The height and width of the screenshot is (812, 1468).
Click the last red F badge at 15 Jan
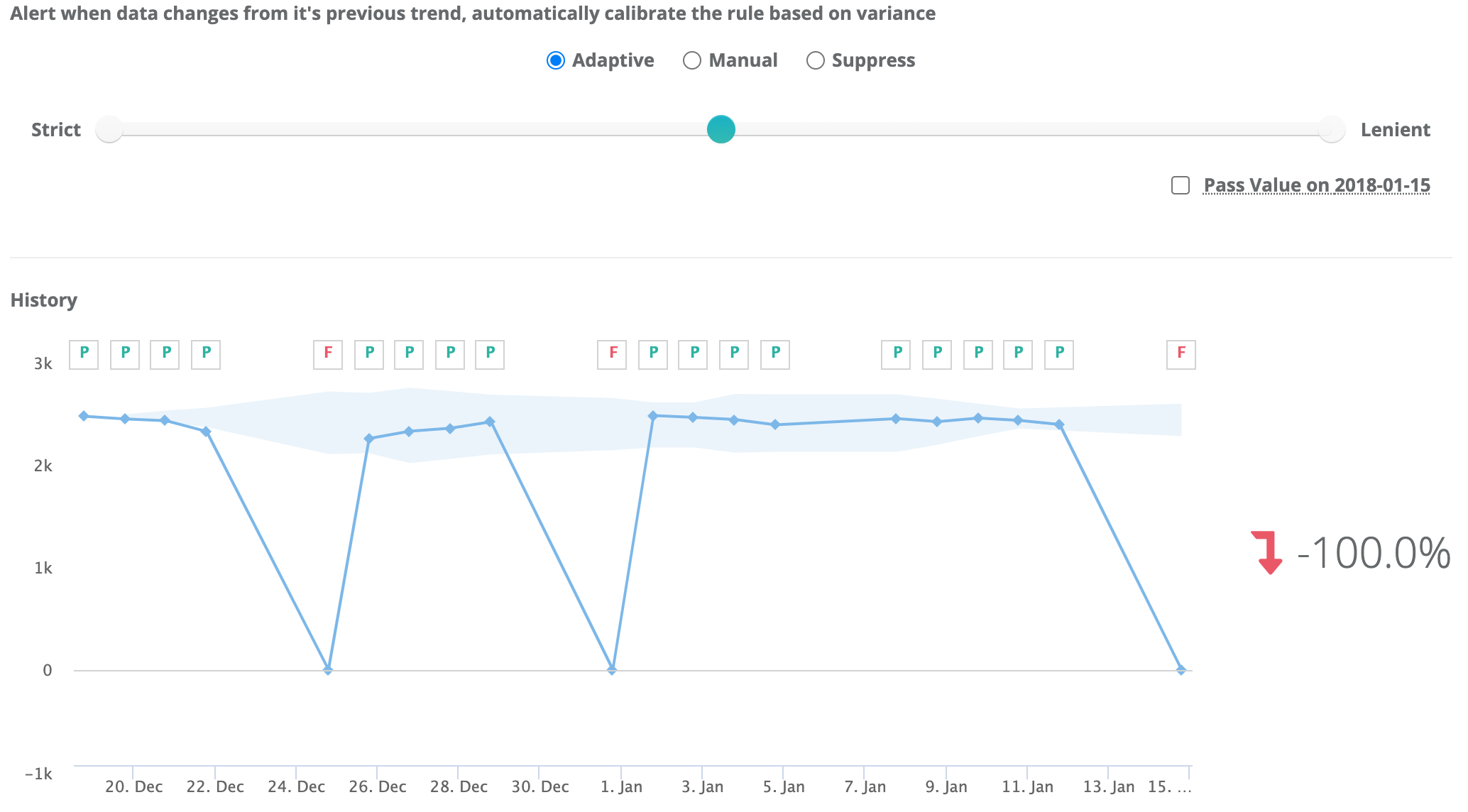1181,354
